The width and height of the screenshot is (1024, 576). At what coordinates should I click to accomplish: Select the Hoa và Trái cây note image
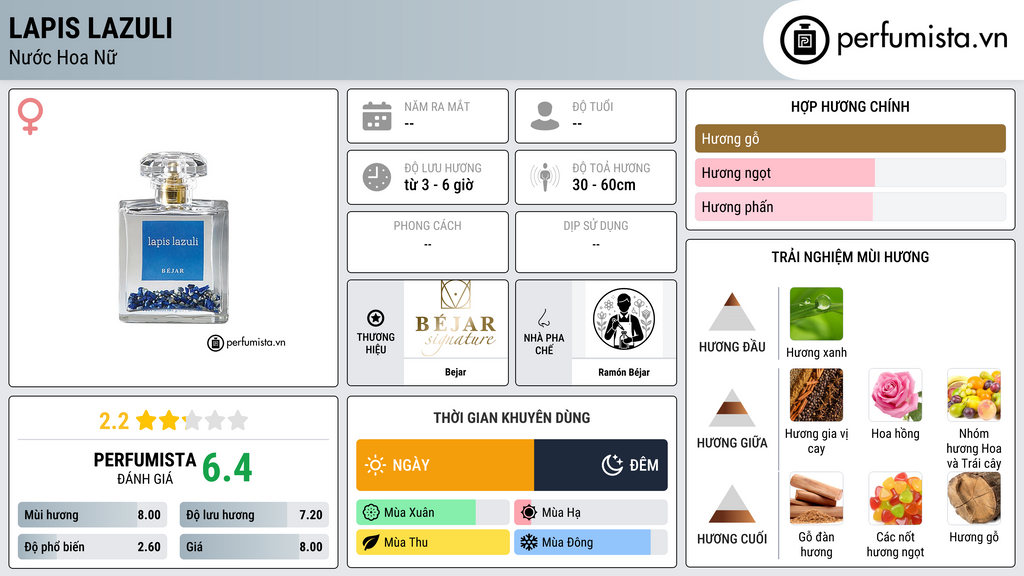point(974,395)
